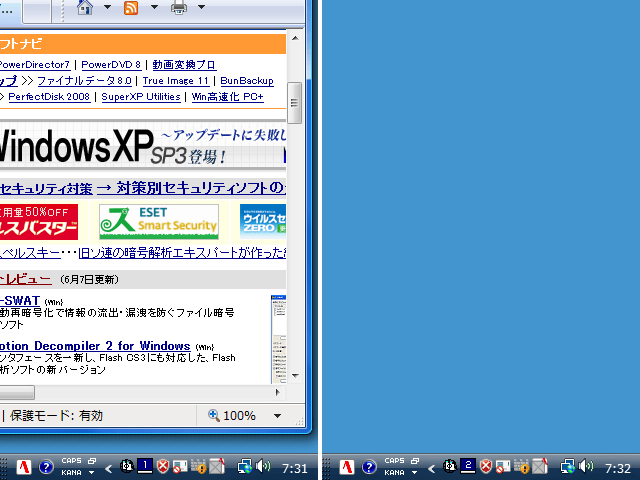Click blocked window icon on 7:32 taskbar
The width and height of the screenshot is (640, 480).
tap(502, 467)
